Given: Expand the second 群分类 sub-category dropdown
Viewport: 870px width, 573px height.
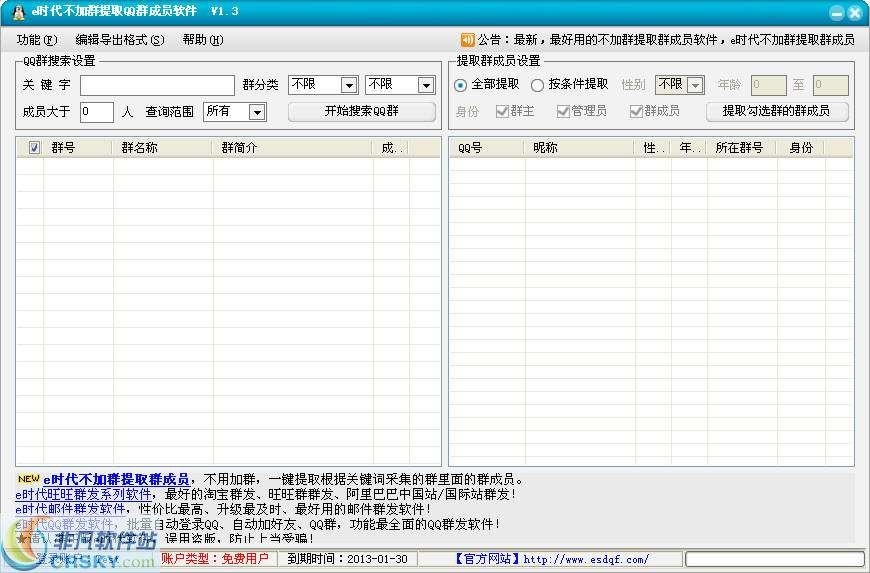Looking at the screenshot, I should point(426,85).
